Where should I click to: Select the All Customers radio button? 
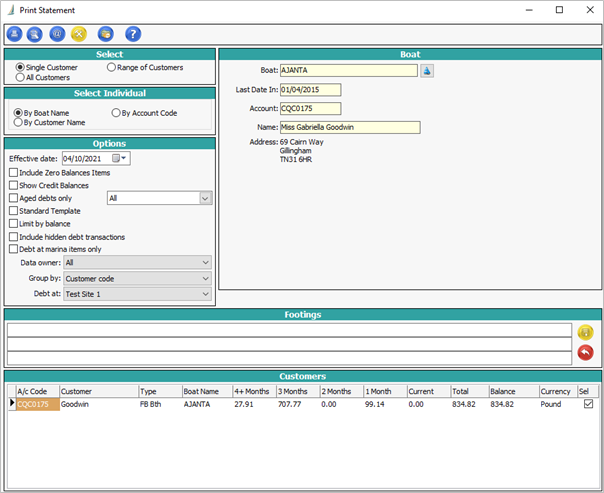click(20, 77)
